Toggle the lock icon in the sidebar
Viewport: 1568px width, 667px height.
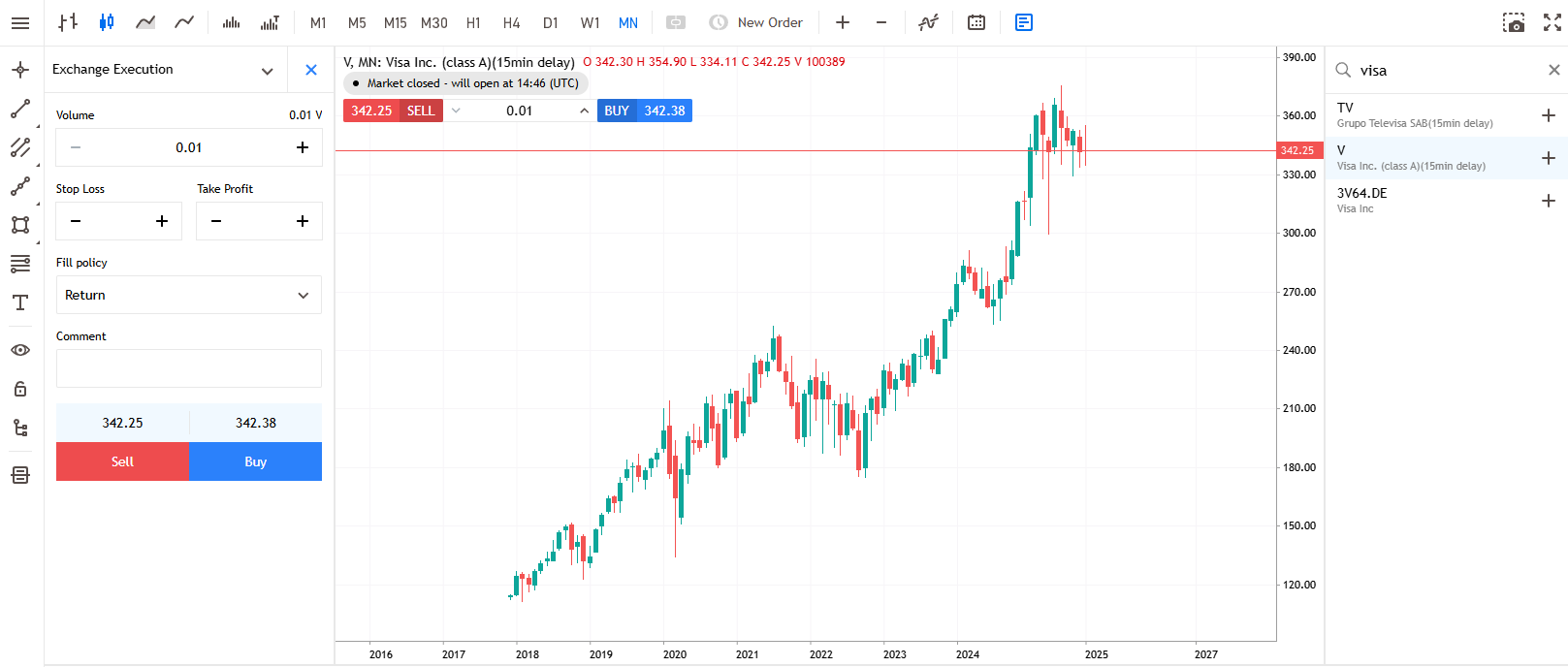coord(20,389)
